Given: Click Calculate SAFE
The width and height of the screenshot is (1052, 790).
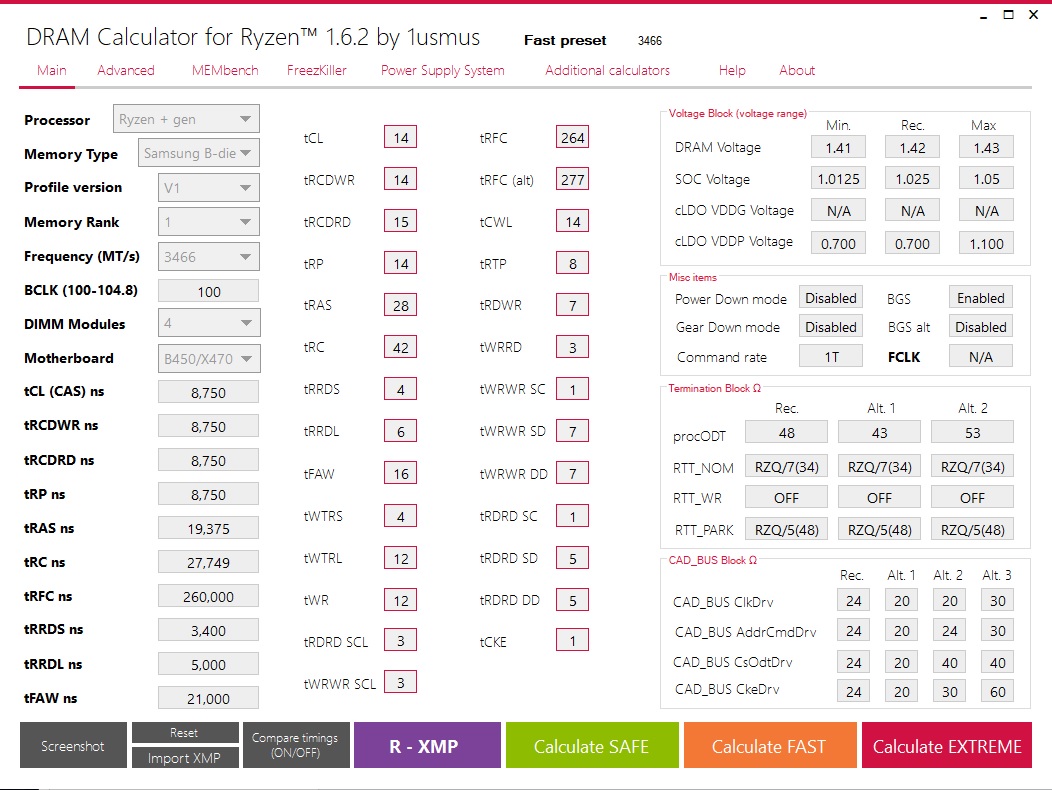Looking at the screenshot, I should click(592, 745).
